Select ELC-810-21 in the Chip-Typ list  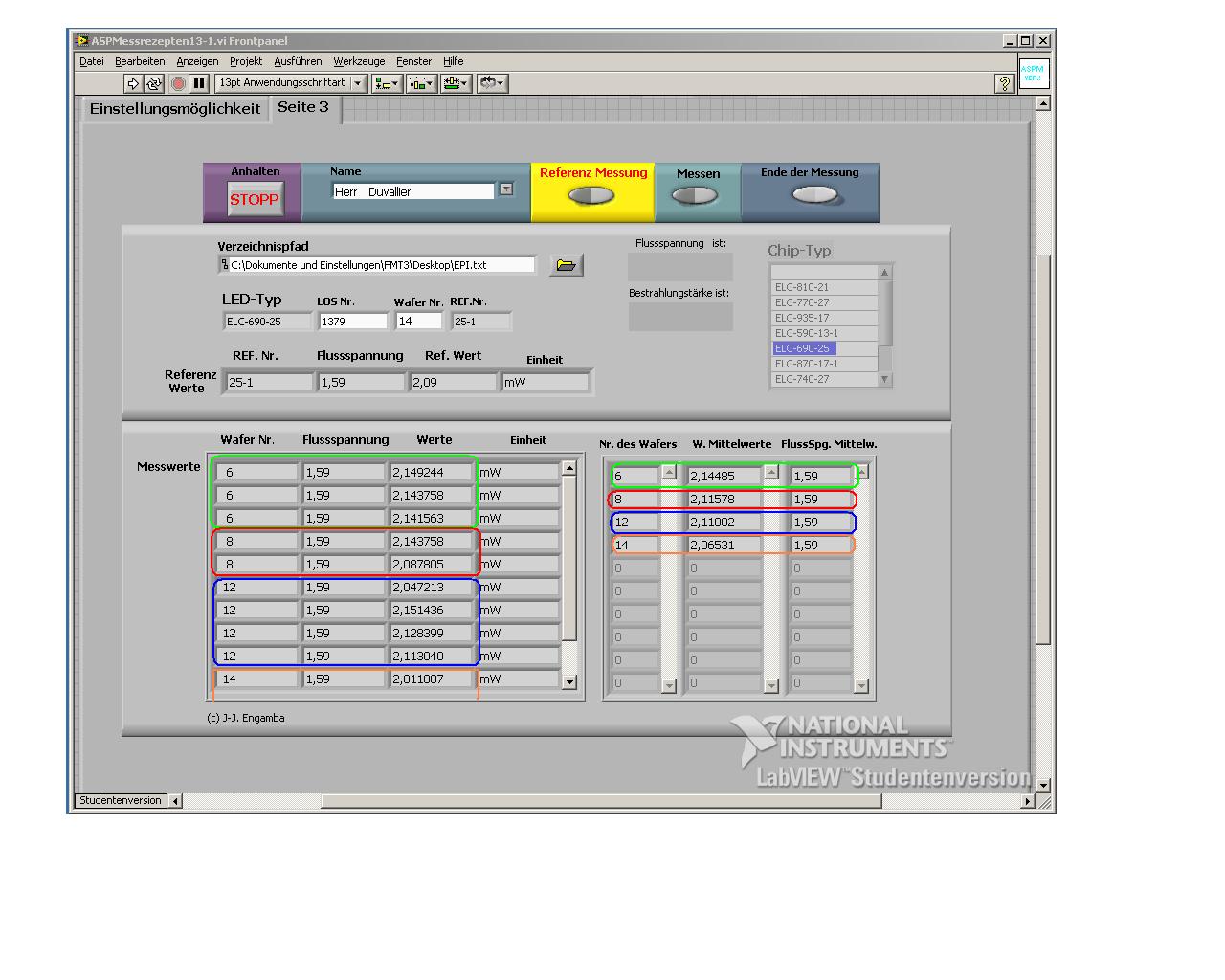point(825,287)
